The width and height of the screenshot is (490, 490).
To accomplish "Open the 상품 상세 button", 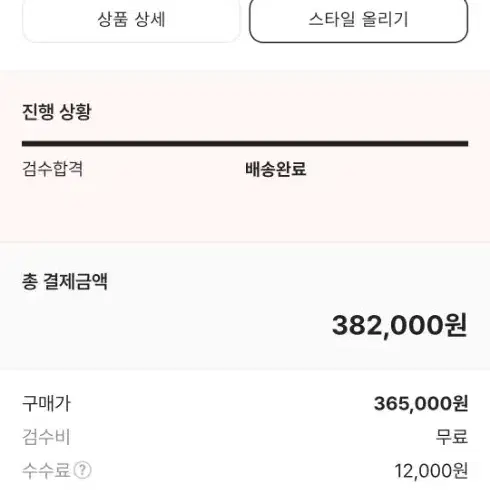I will coord(131,19).
